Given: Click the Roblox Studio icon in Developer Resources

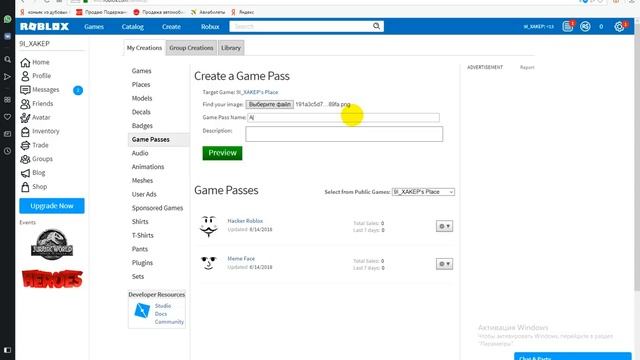Looking at the screenshot, I should (x=142, y=311).
